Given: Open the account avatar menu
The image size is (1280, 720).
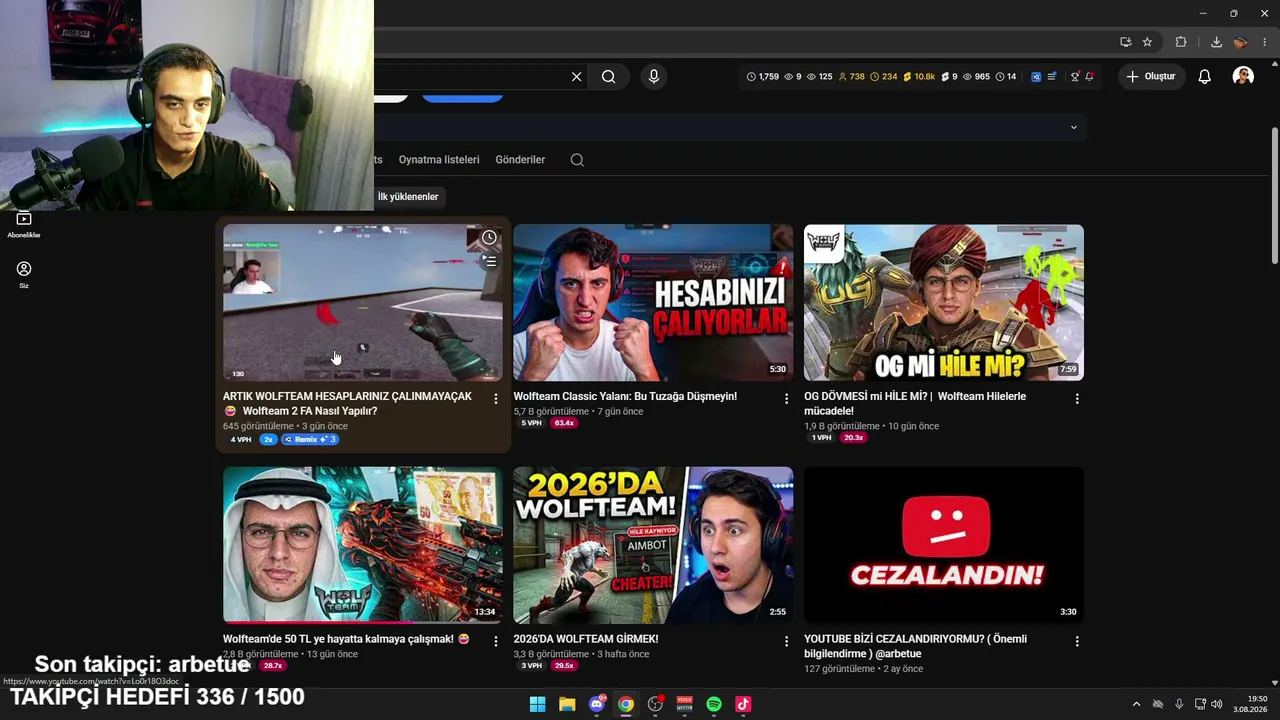Looking at the screenshot, I should (x=1243, y=77).
